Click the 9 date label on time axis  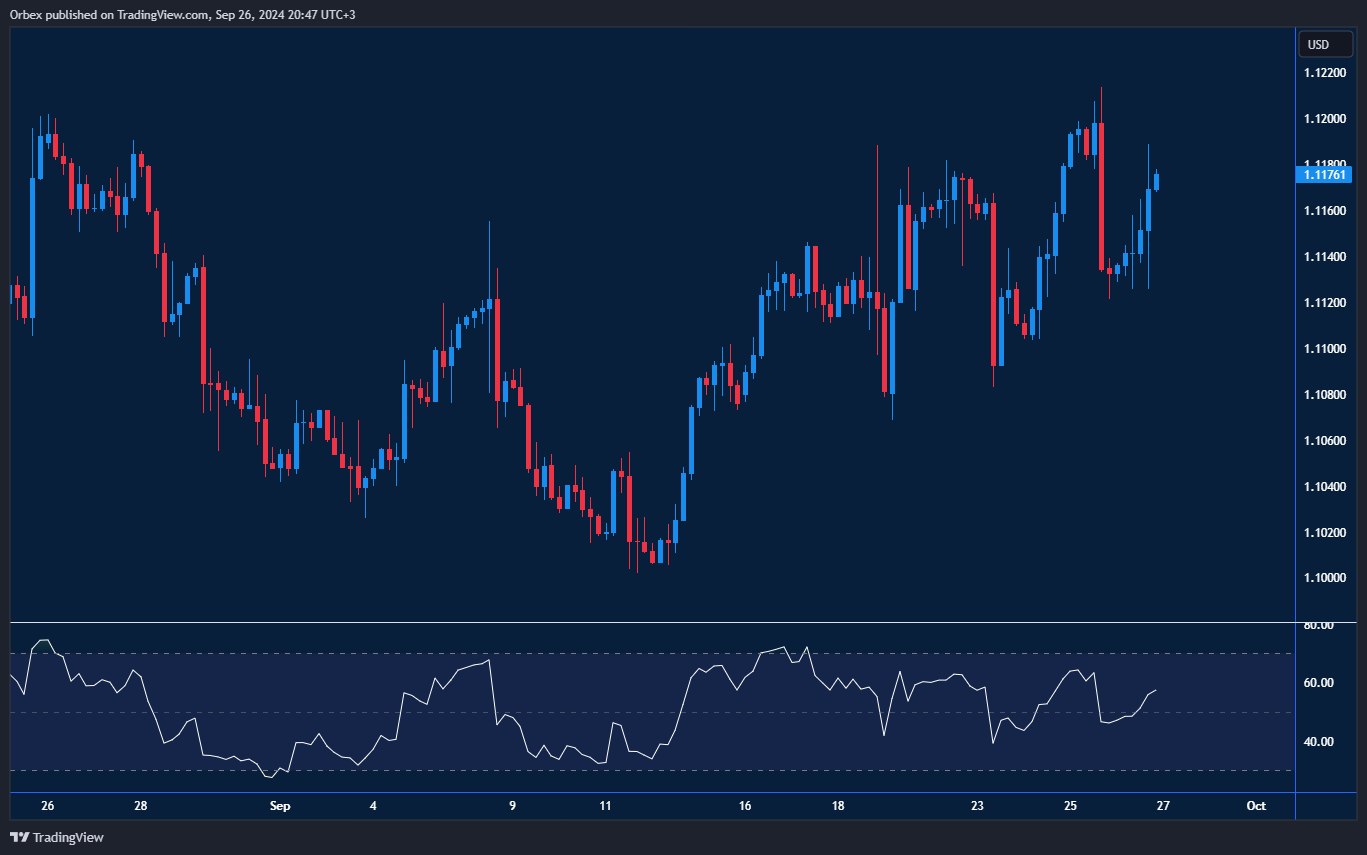click(513, 806)
